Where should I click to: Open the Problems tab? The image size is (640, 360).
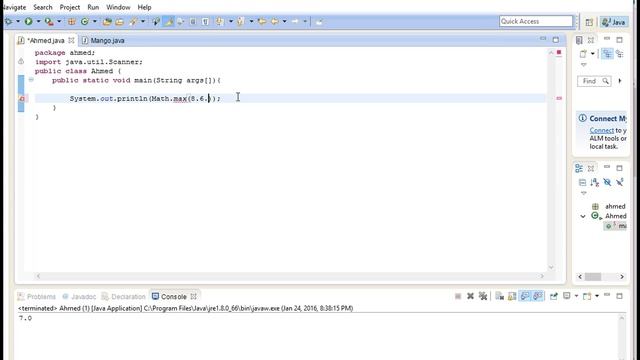37,296
